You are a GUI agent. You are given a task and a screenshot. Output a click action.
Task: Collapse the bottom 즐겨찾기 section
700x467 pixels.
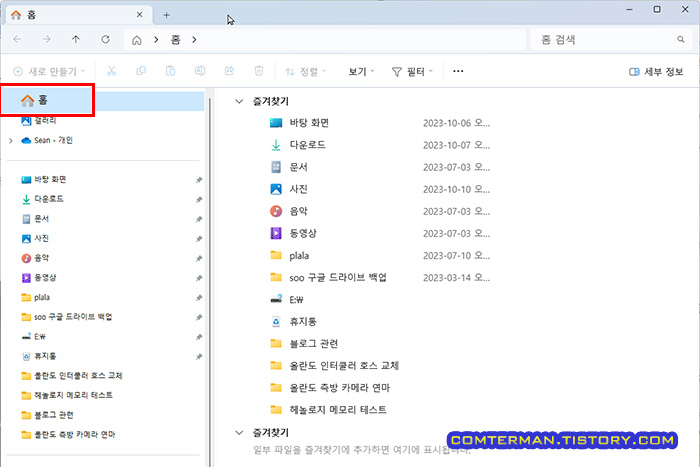tap(239, 433)
